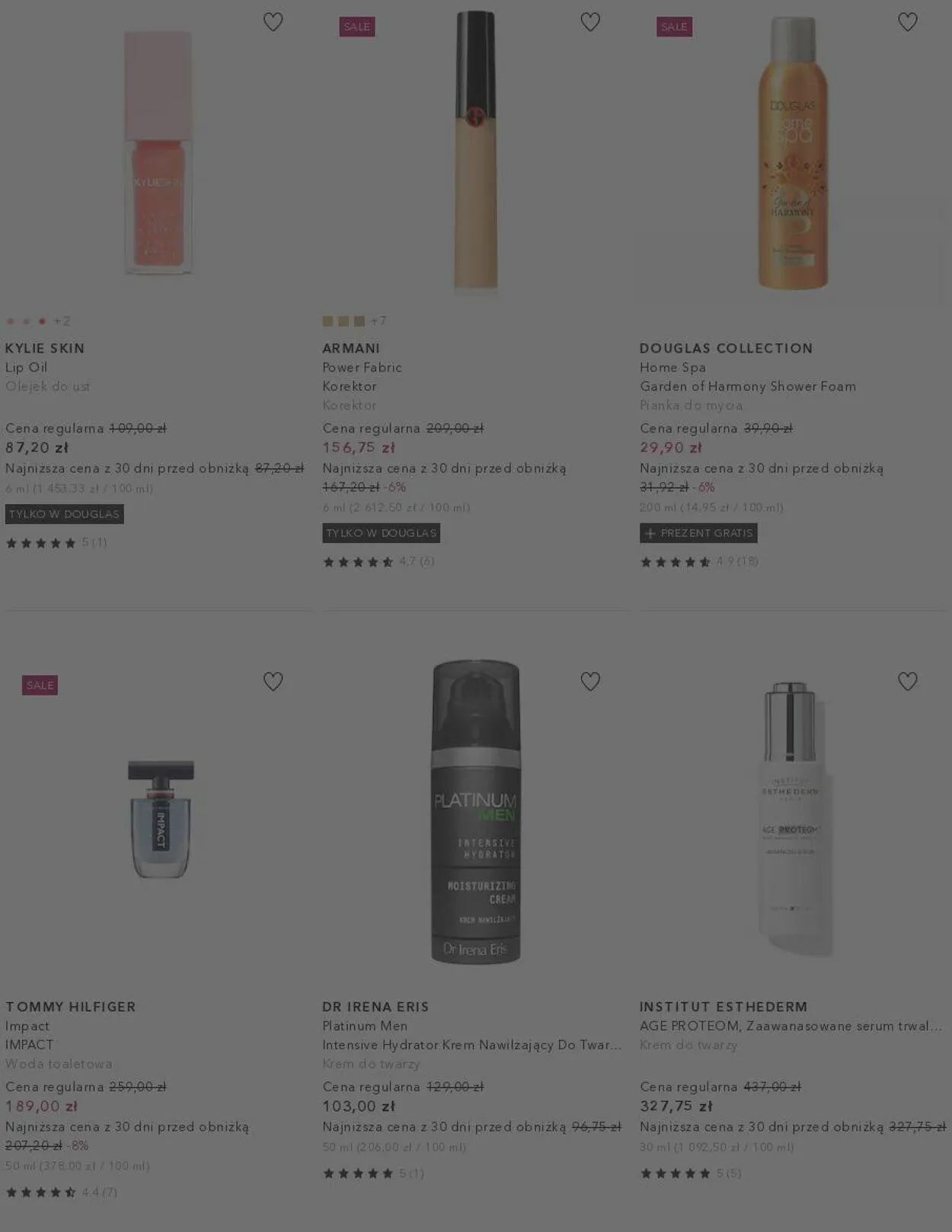Image resolution: width=952 pixels, height=1232 pixels.
Task: Add Kylie Skin Lip Oil to wishlist
Action: (273, 22)
